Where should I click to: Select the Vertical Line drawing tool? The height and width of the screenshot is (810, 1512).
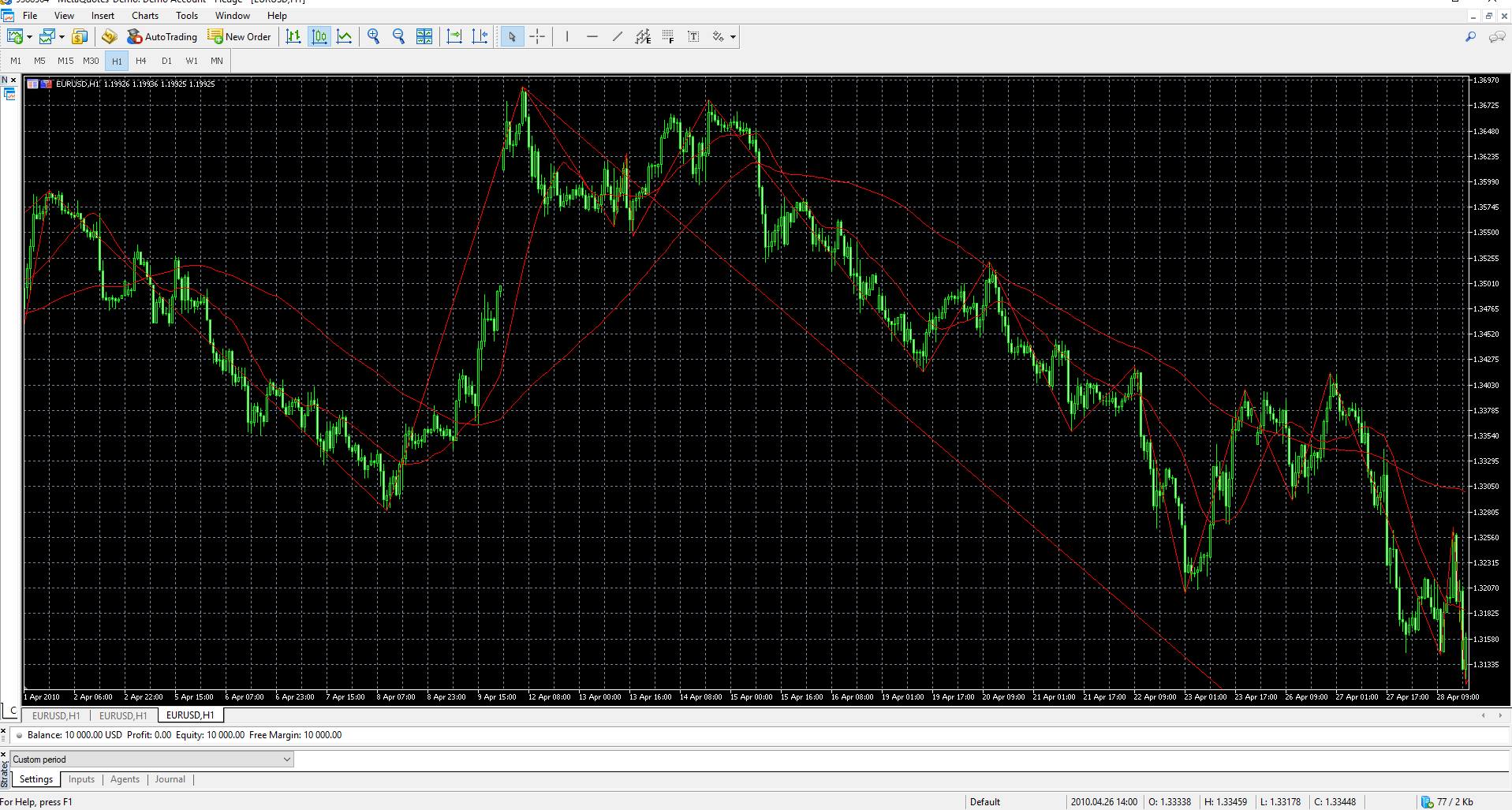[567, 36]
